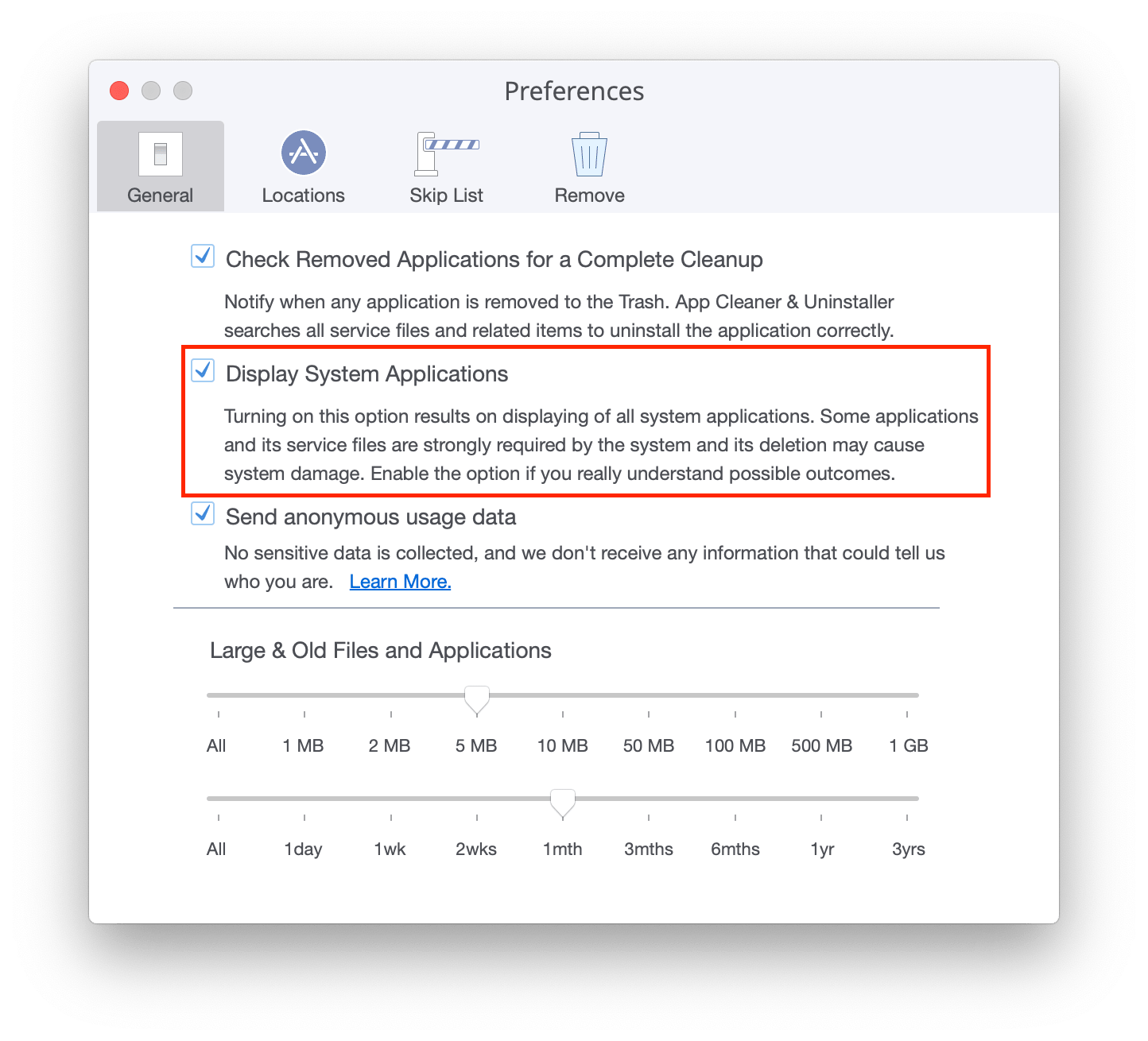This screenshot has width=1148, height=1041.
Task: Set size filter to 500 MB
Action: 821,745
